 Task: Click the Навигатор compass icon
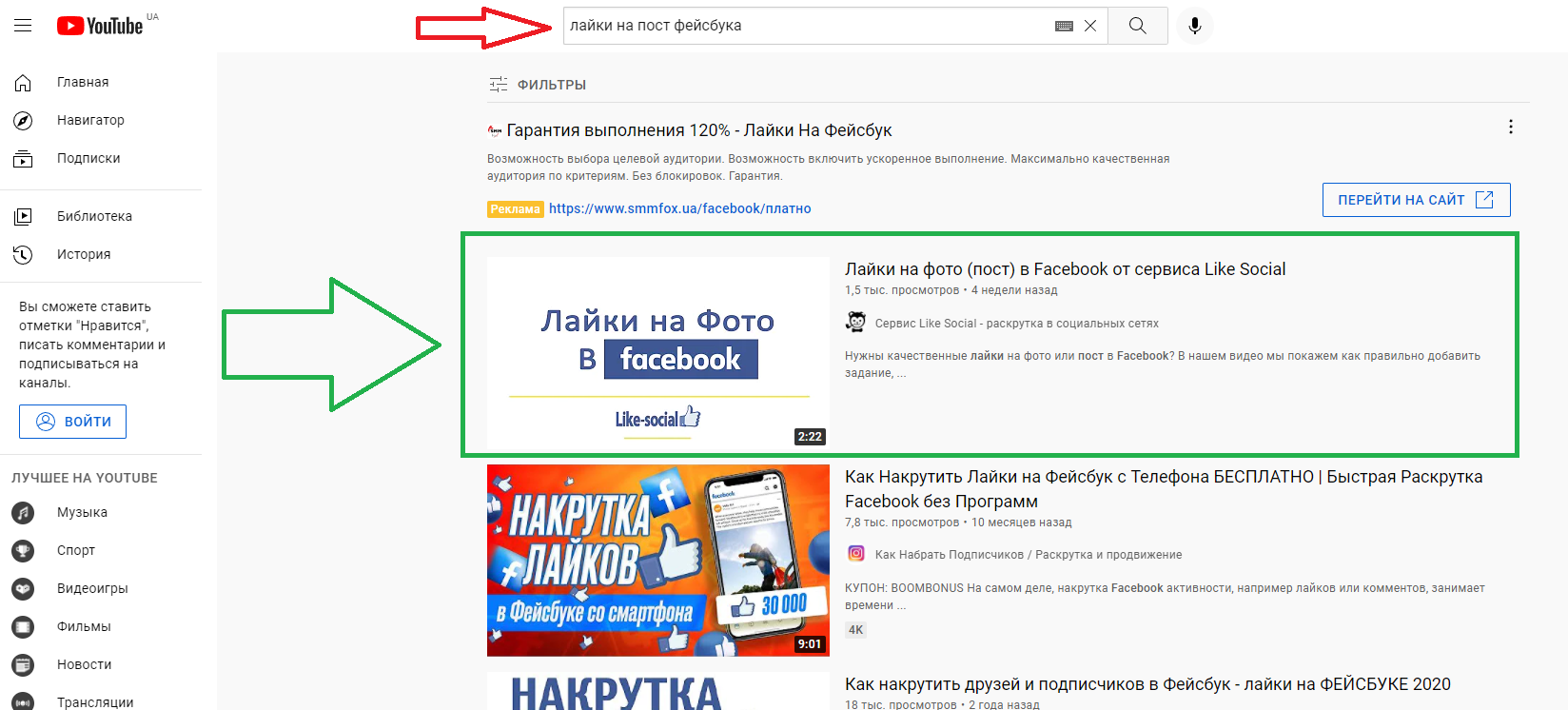tap(23, 121)
